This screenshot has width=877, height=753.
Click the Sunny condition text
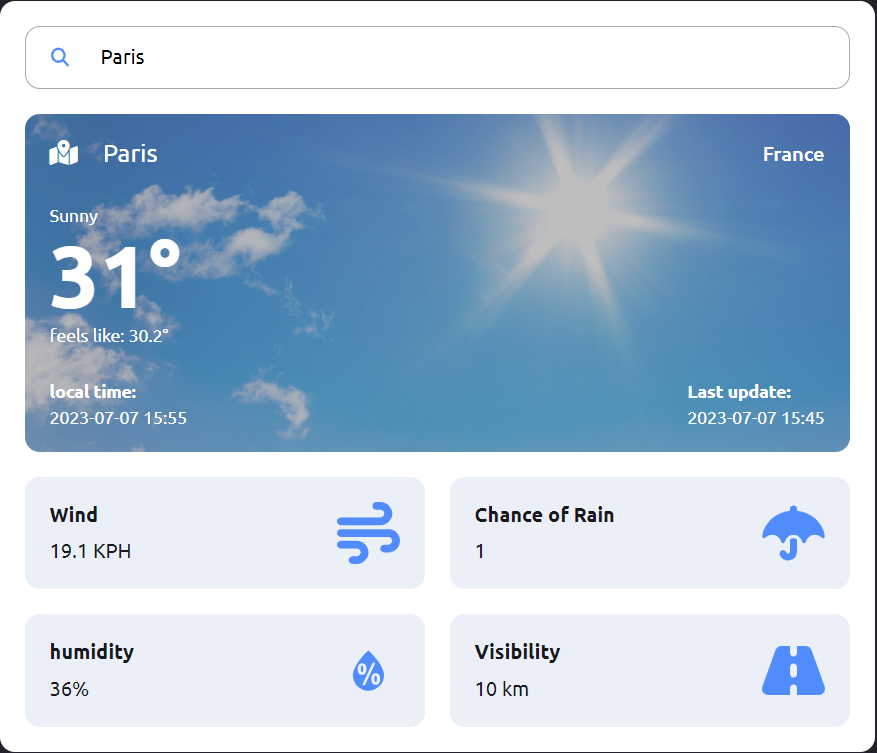point(73,217)
